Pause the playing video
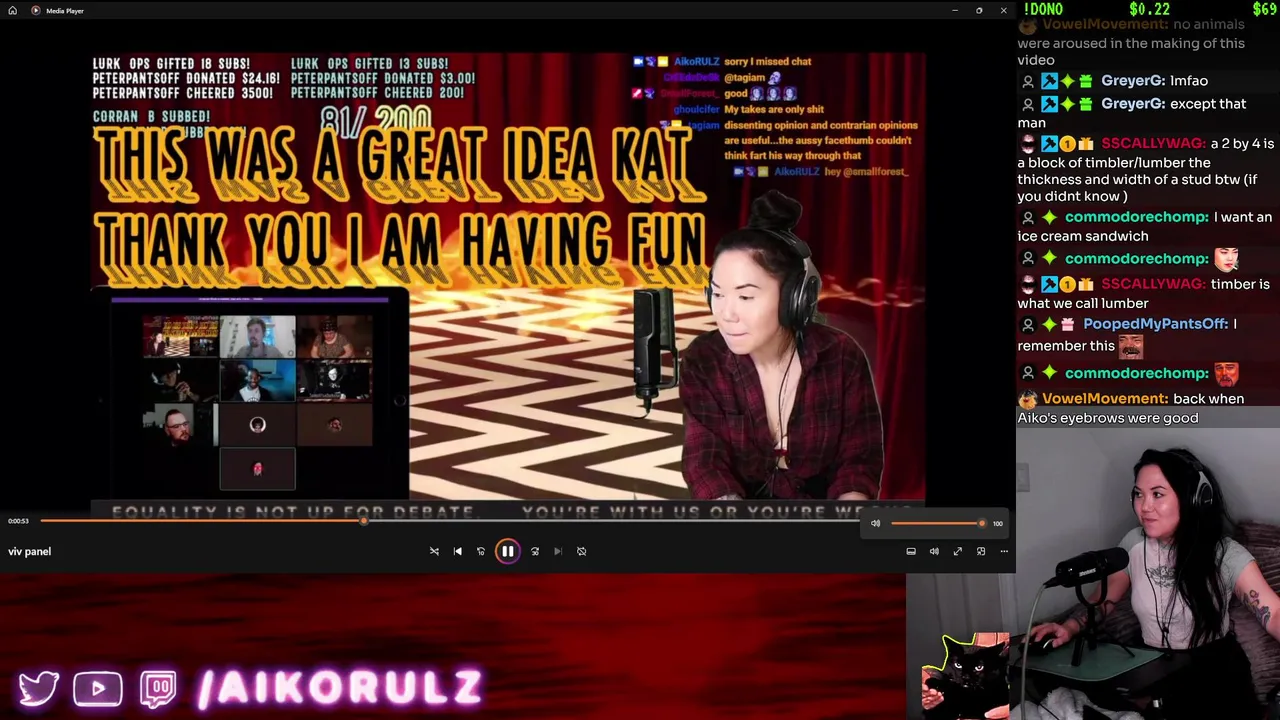Screen dimensions: 1280x720 (508, 551)
